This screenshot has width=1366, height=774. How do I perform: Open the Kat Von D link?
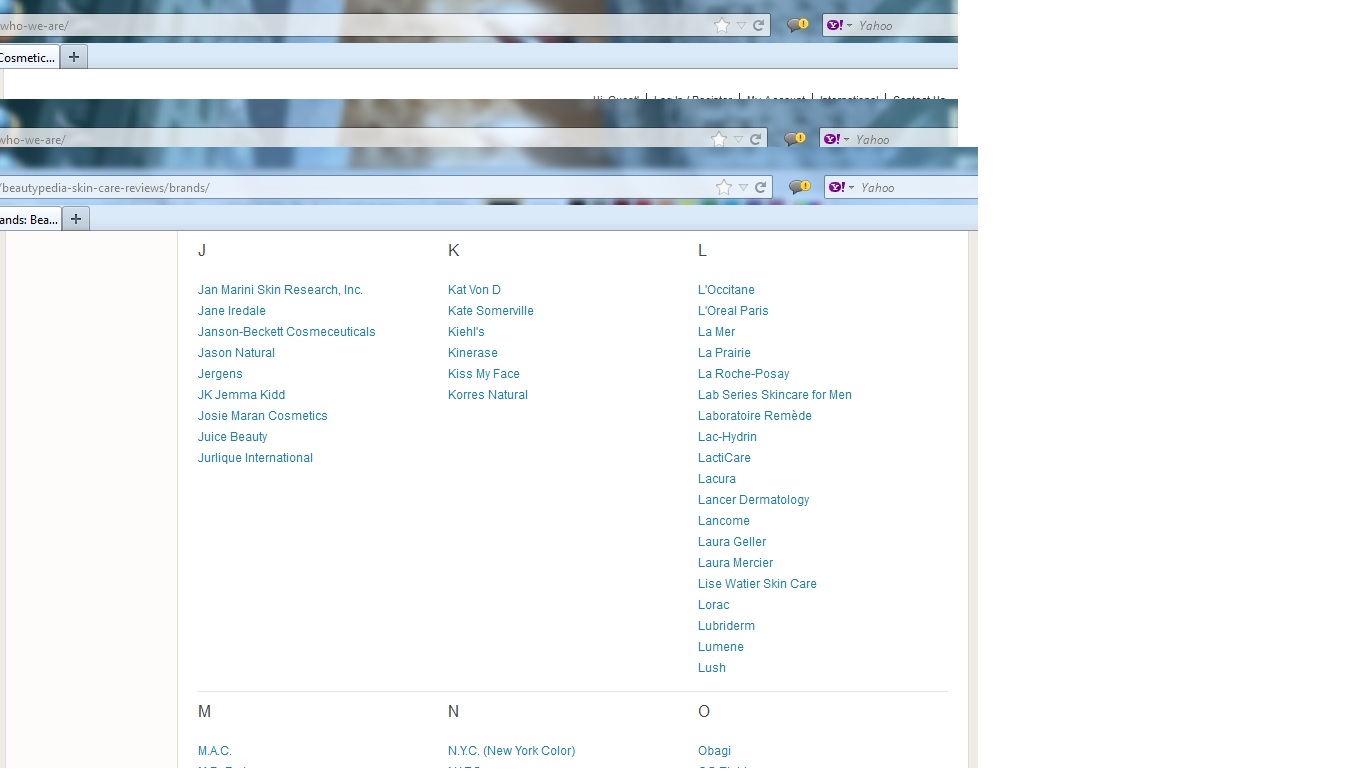(474, 290)
